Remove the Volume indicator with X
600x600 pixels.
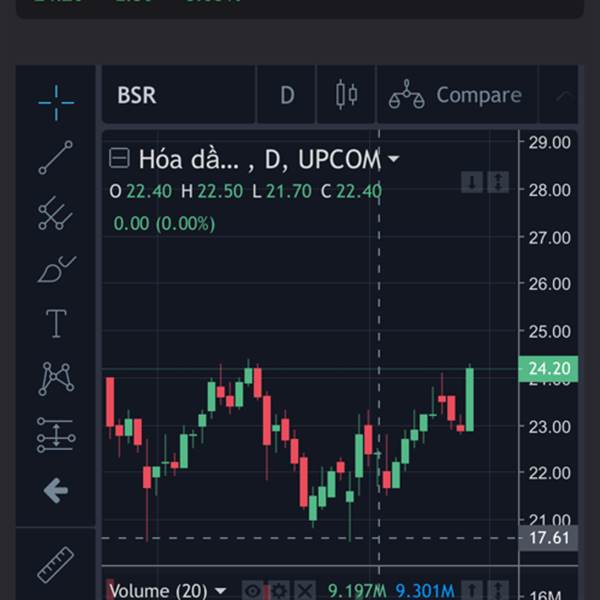pos(305,590)
